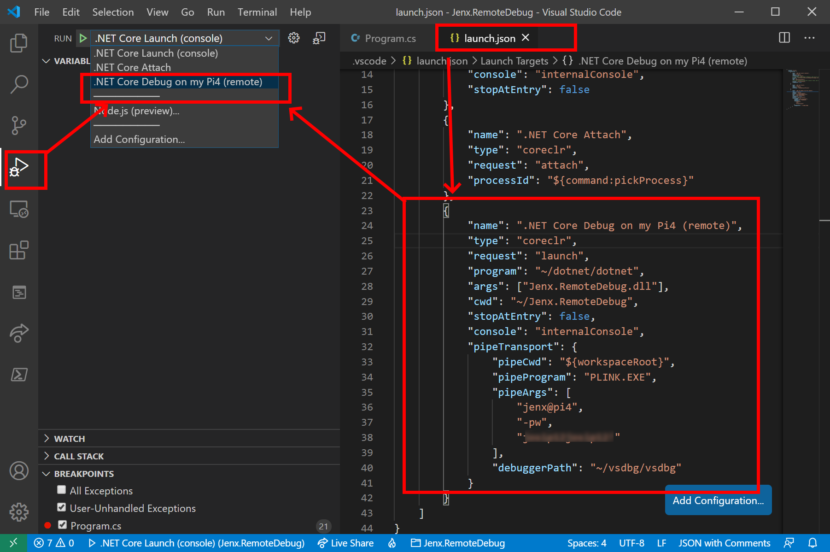The image size is (830, 552).
Task: Select .NET Core Debug on my Pi4 (remote)
Action: (x=184, y=82)
